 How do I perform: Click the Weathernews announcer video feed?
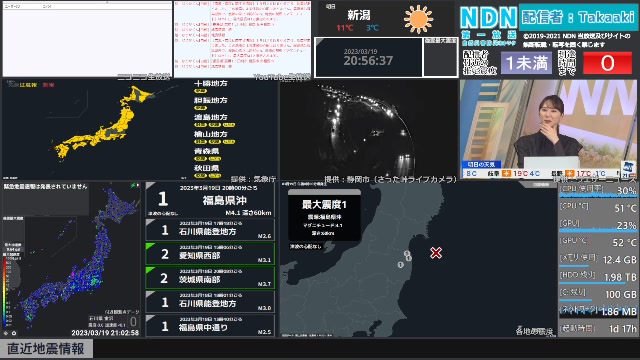[x=548, y=129]
